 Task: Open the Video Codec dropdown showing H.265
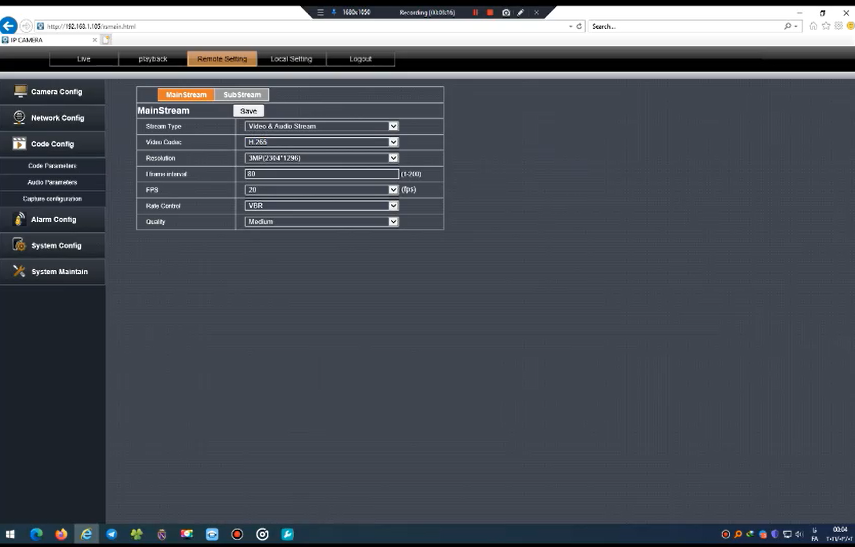pyautogui.click(x=393, y=142)
